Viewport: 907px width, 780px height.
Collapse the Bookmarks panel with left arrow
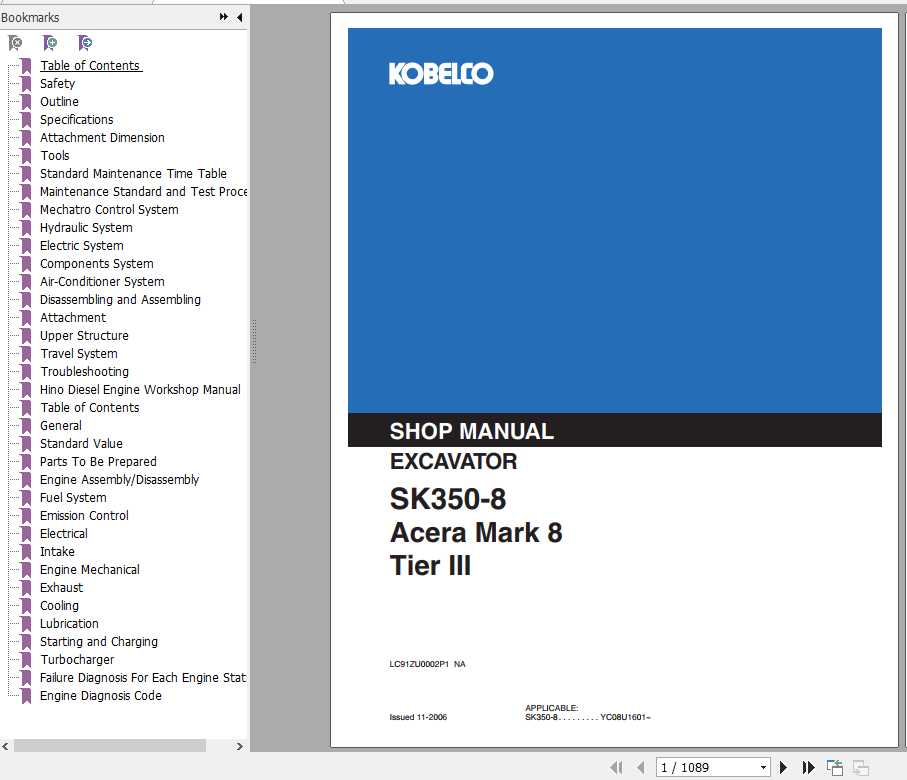click(239, 17)
